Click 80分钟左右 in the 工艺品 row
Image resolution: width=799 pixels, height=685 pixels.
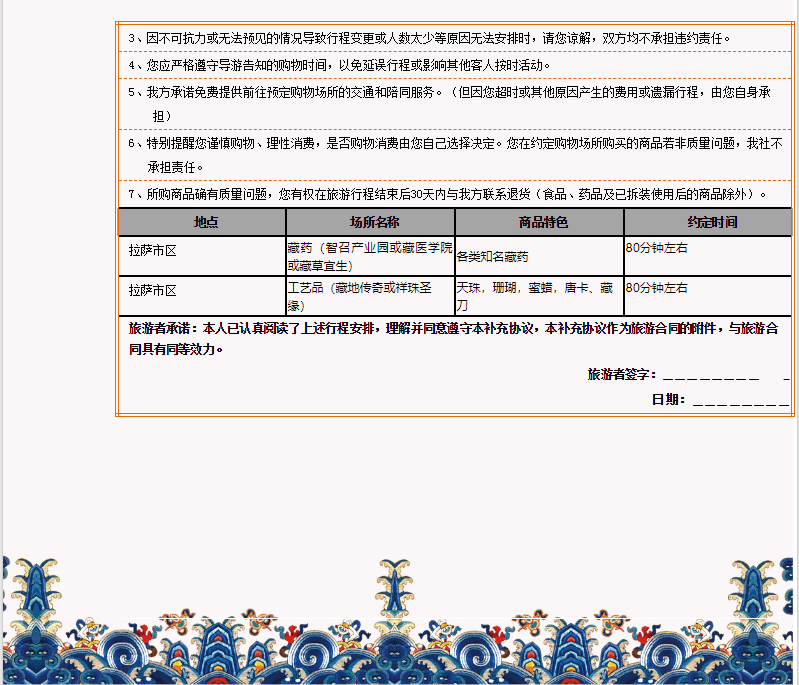(x=657, y=288)
